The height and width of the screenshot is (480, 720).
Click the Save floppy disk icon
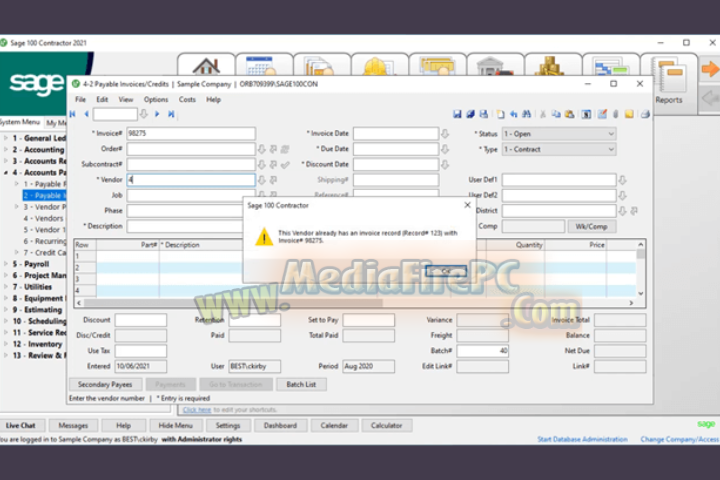tap(457, 114)
